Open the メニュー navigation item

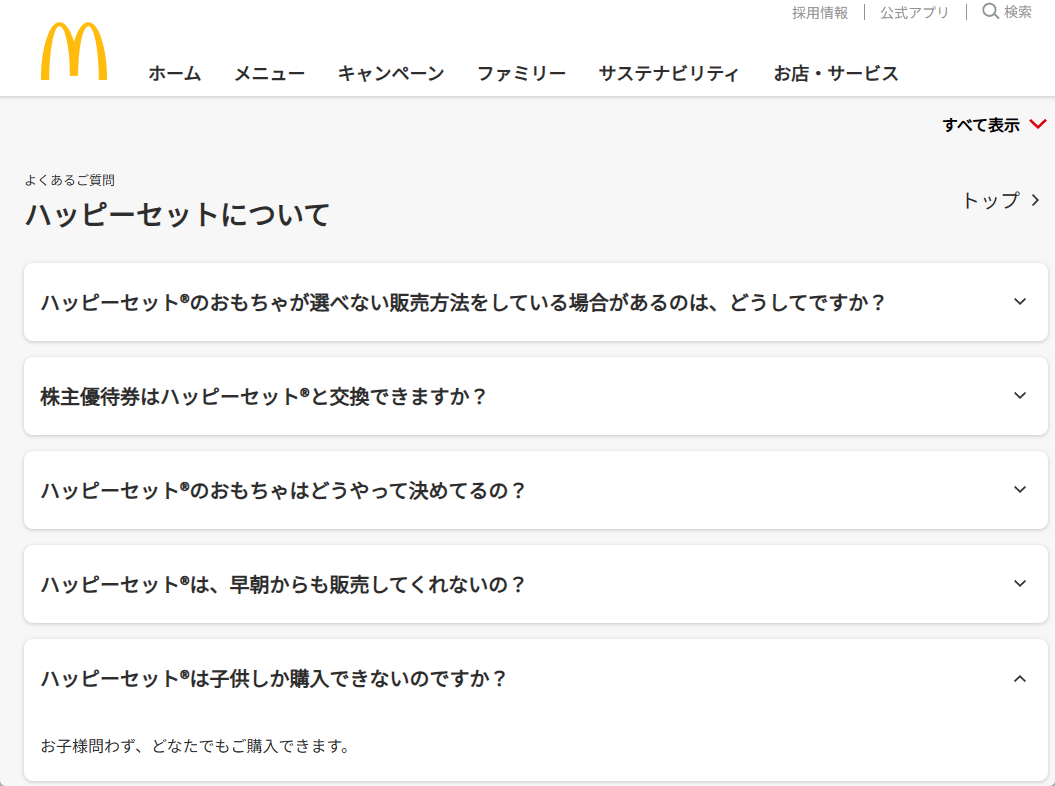click(269, 73)
